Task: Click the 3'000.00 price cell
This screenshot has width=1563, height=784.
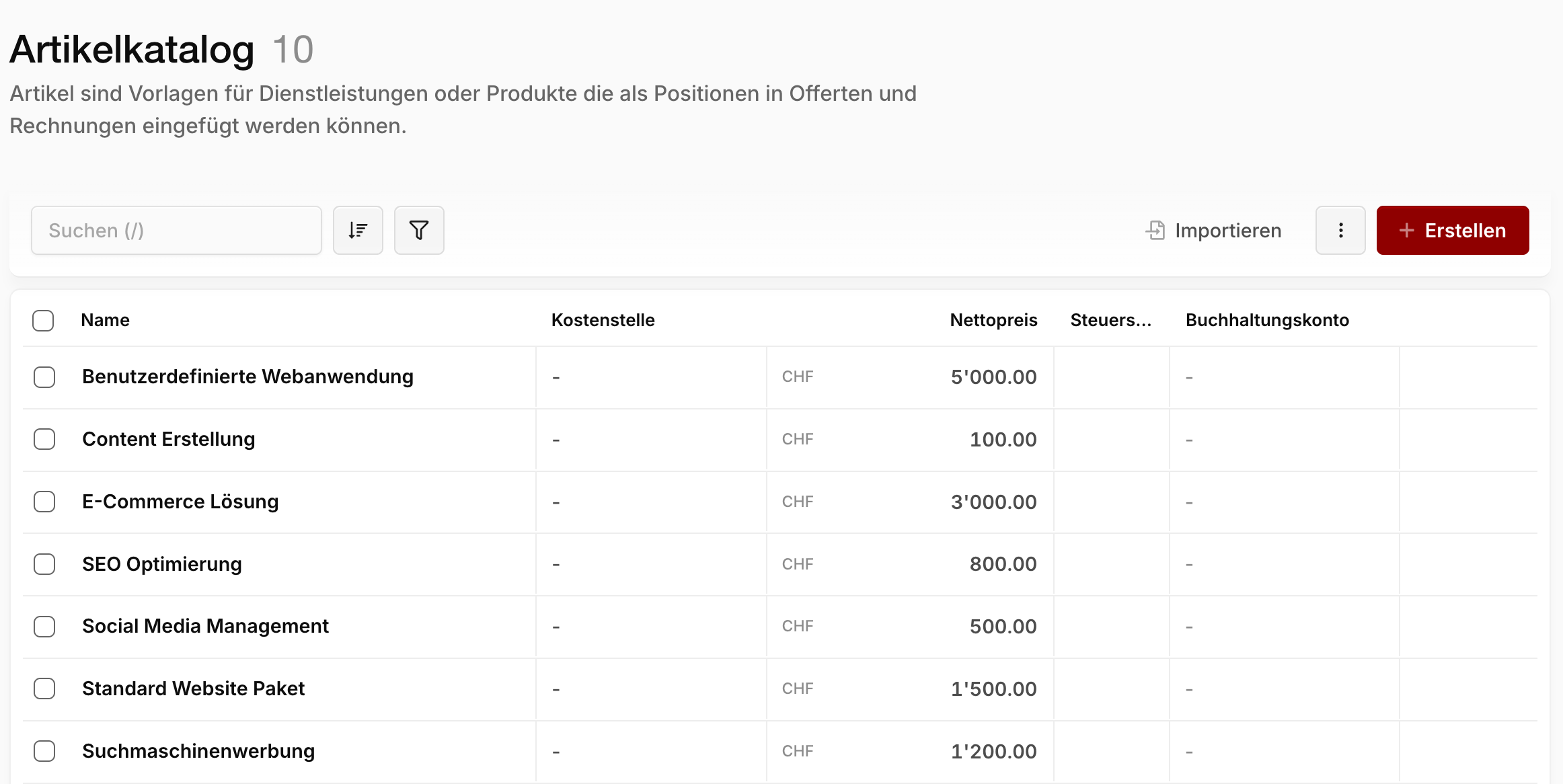Action: pyautogui.click(x=993, y=502)
